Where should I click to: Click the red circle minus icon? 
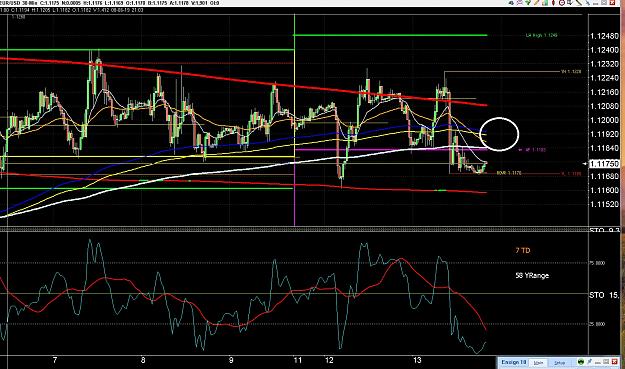pyautogui.click(x=562, y=3)
